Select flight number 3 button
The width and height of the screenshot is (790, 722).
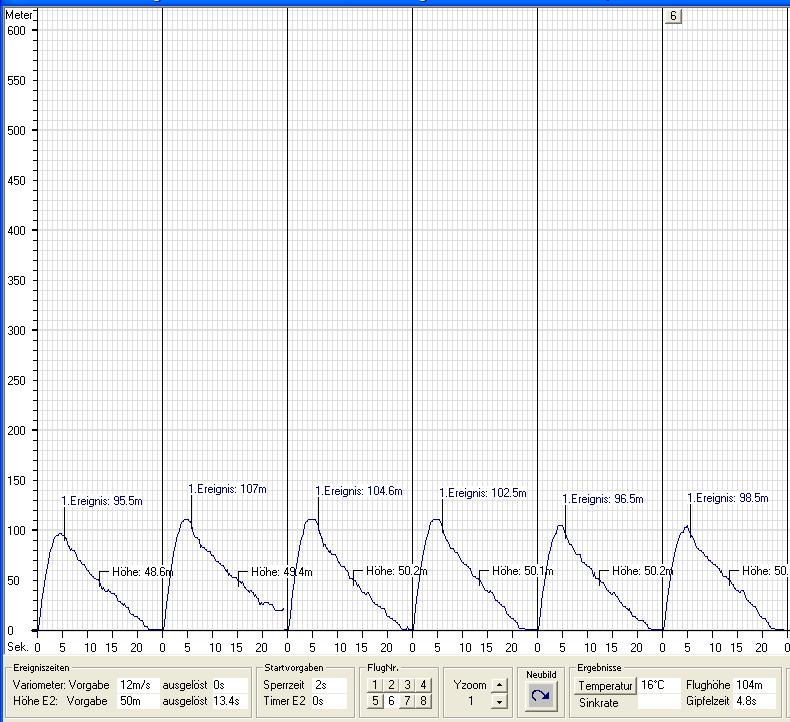coord(407,685)
